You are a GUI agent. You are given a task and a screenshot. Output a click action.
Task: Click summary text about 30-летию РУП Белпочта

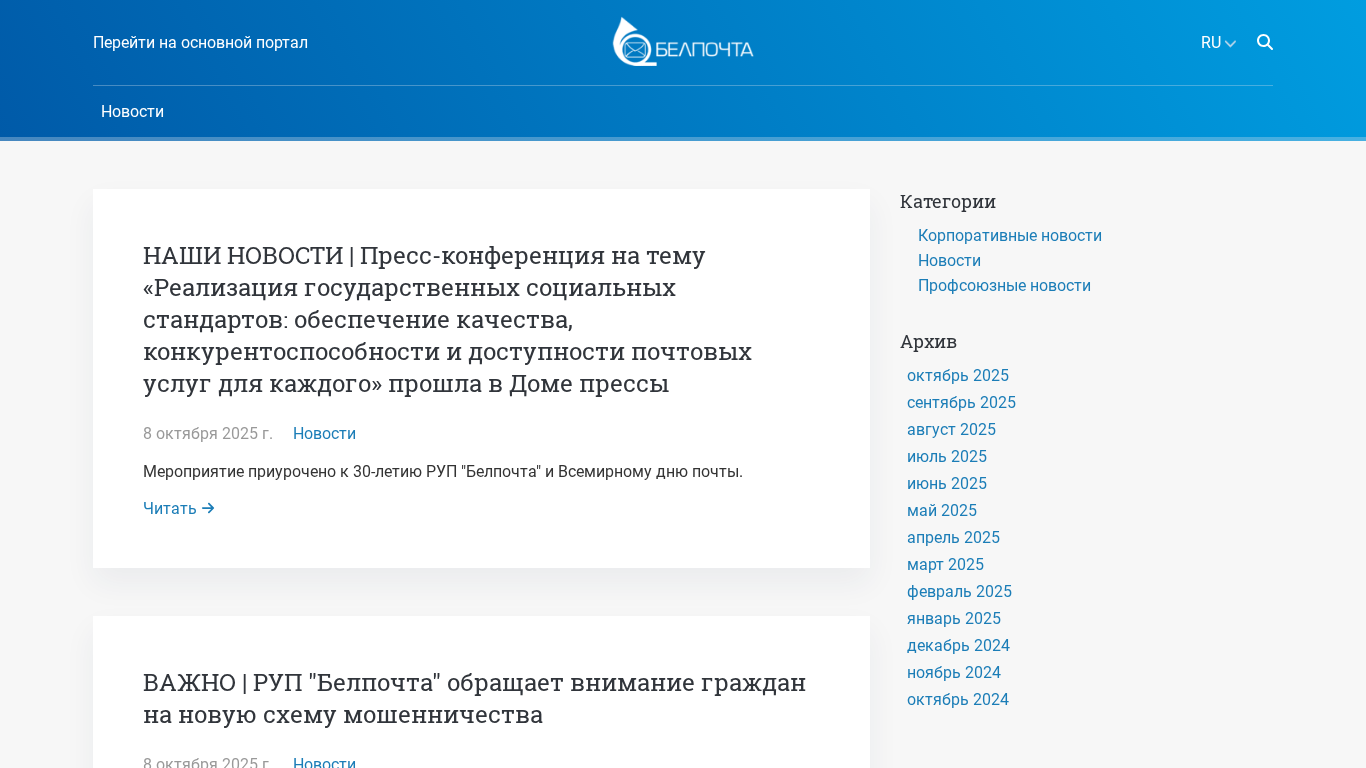point(443,471)
